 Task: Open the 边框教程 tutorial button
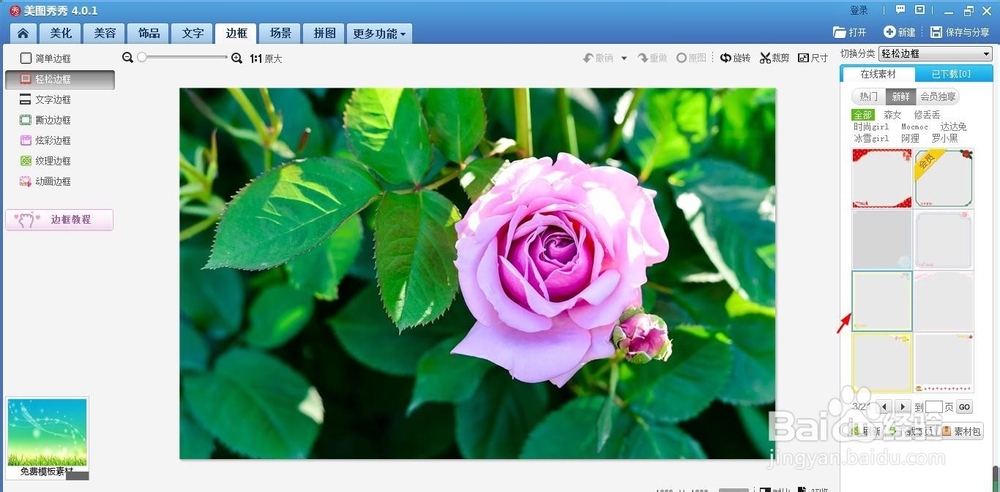click(x=59, y=220)
